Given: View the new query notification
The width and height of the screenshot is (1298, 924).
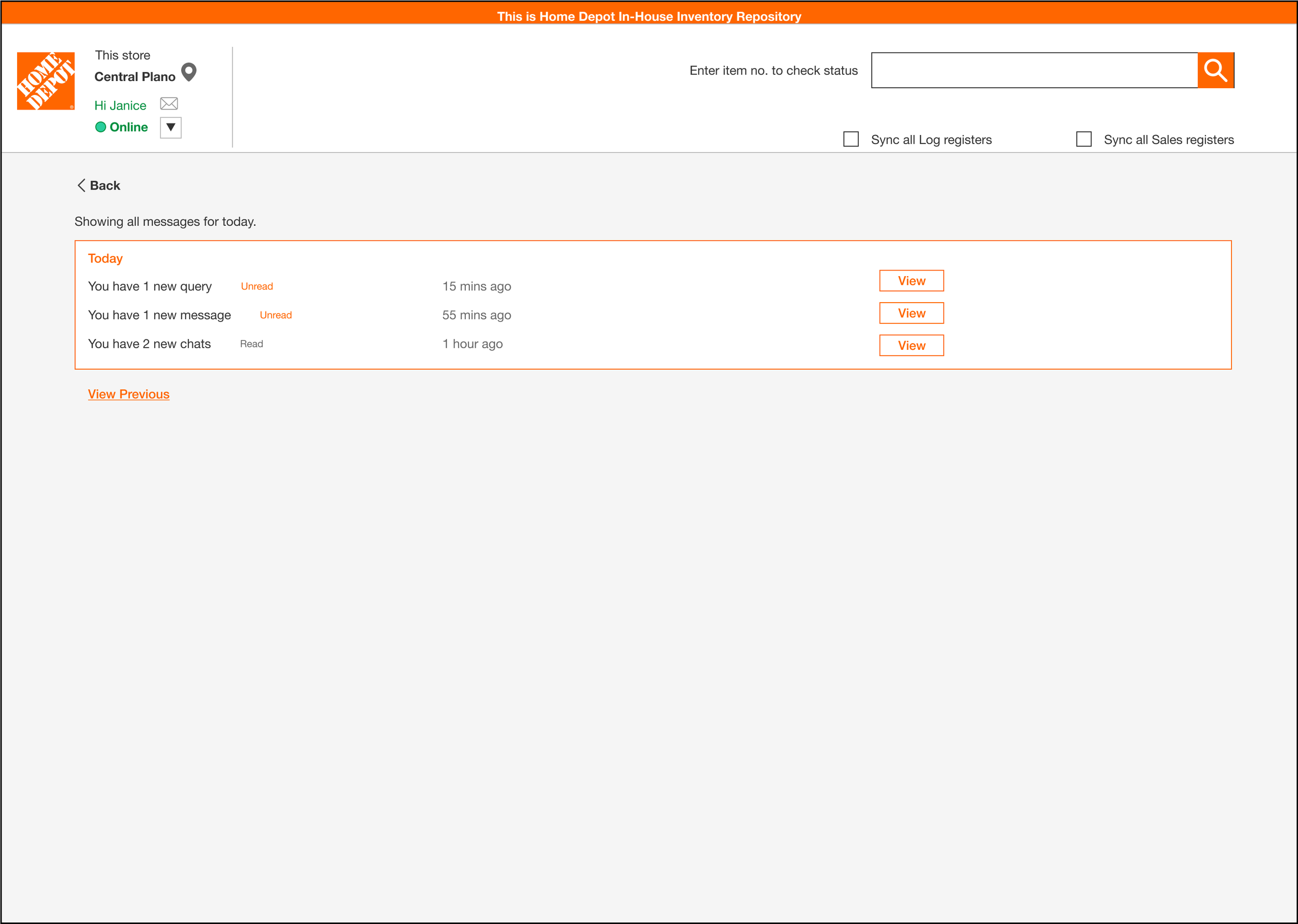Looking at the screenshot, I should (911, 281).
